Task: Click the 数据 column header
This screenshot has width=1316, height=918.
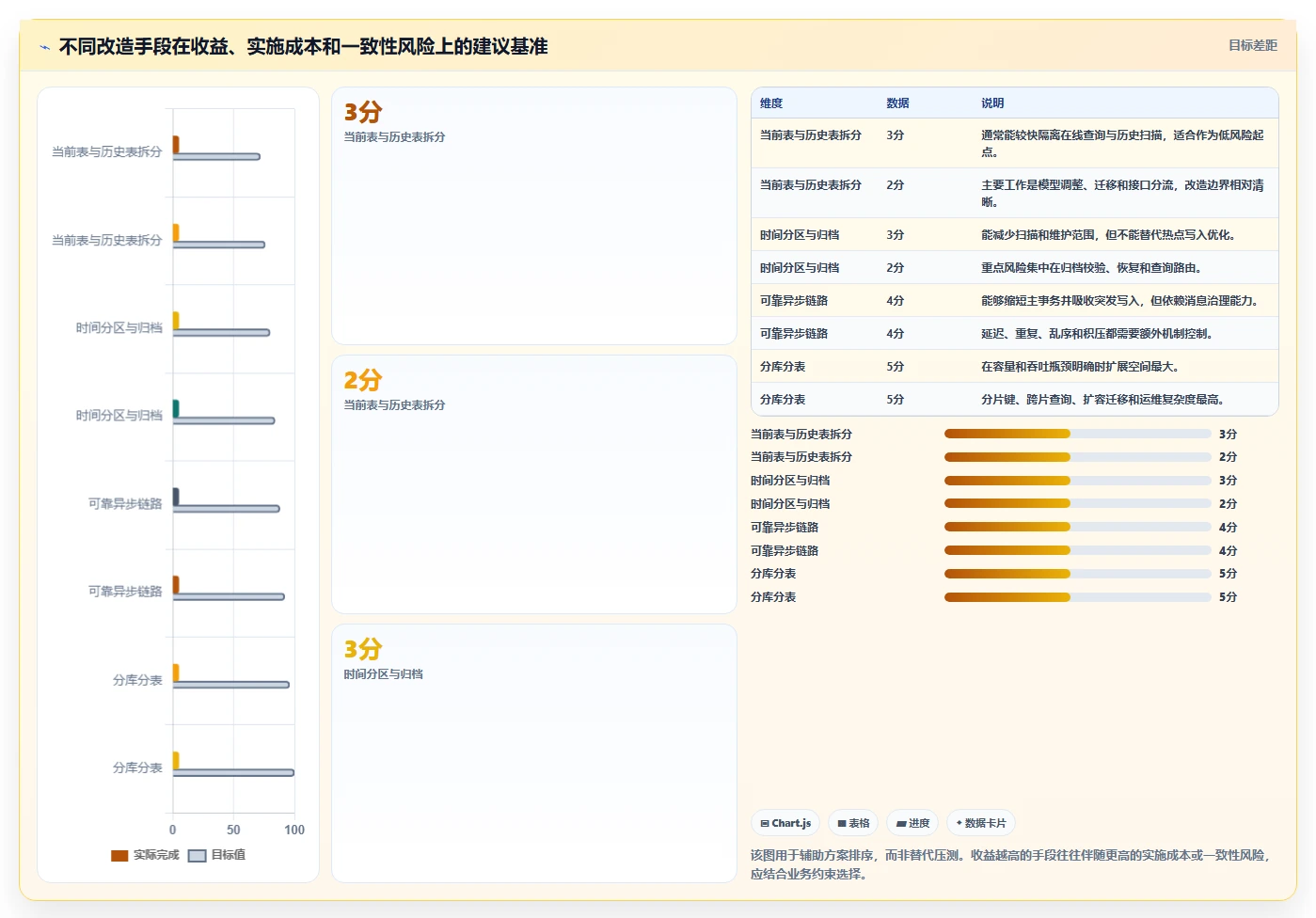Action: point(897,103)
